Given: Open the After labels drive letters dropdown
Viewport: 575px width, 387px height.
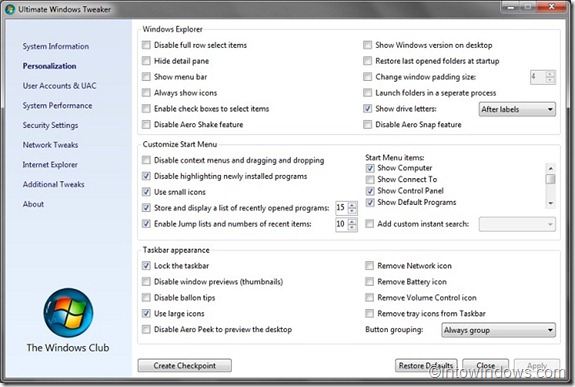Looking at the screenshot, I should (517, 109).
